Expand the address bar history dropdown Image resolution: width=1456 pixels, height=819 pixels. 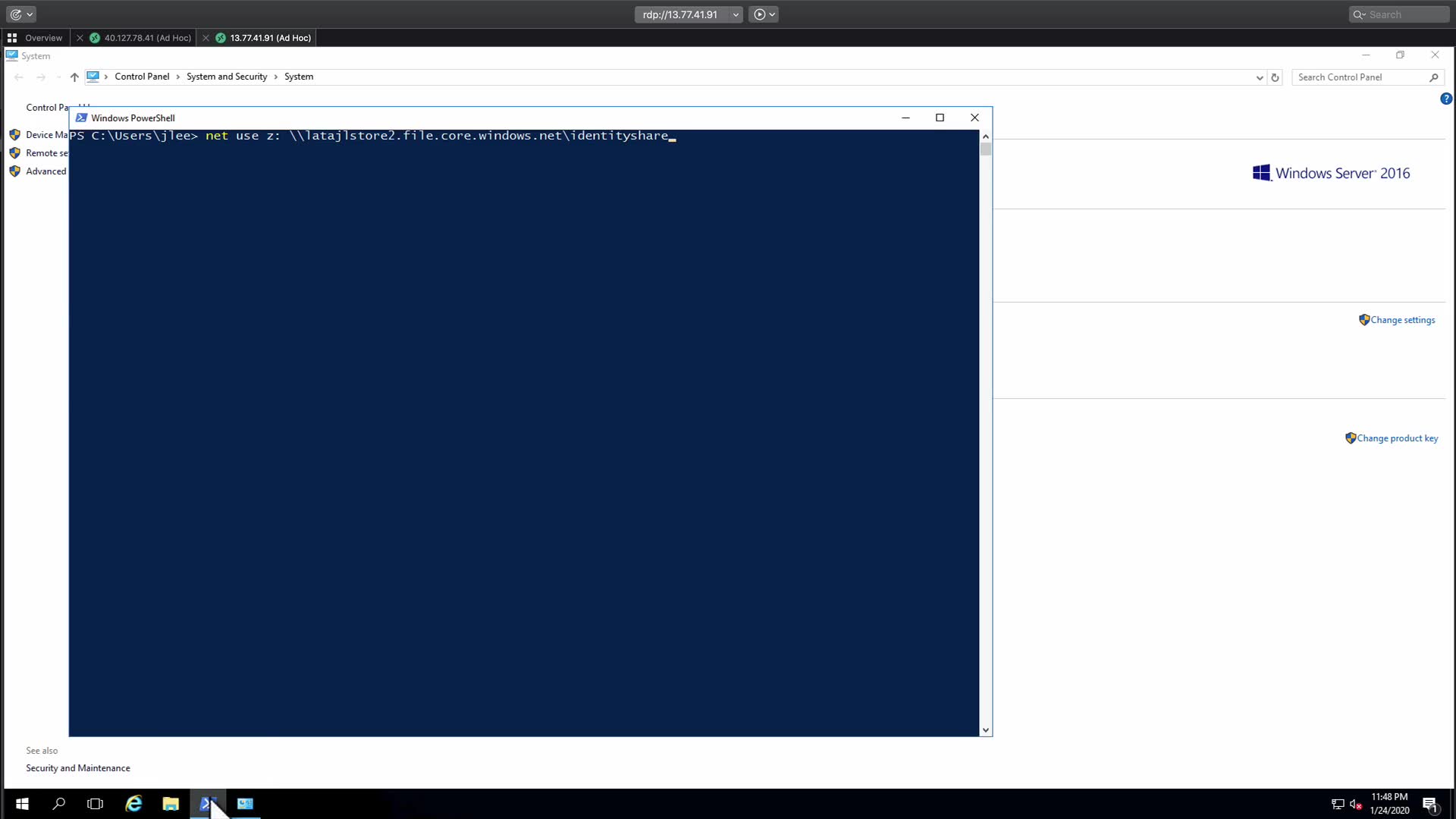coord(1260,77)
